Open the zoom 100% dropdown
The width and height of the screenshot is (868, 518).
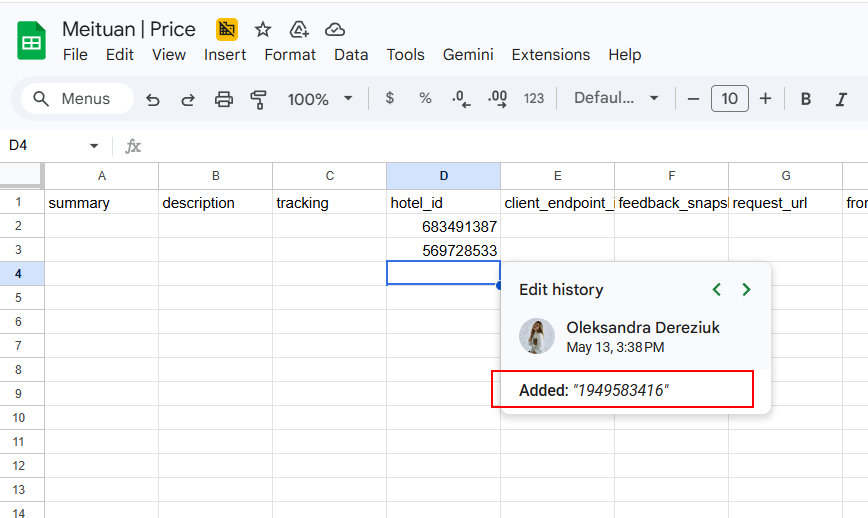click(x=320, y=99)
